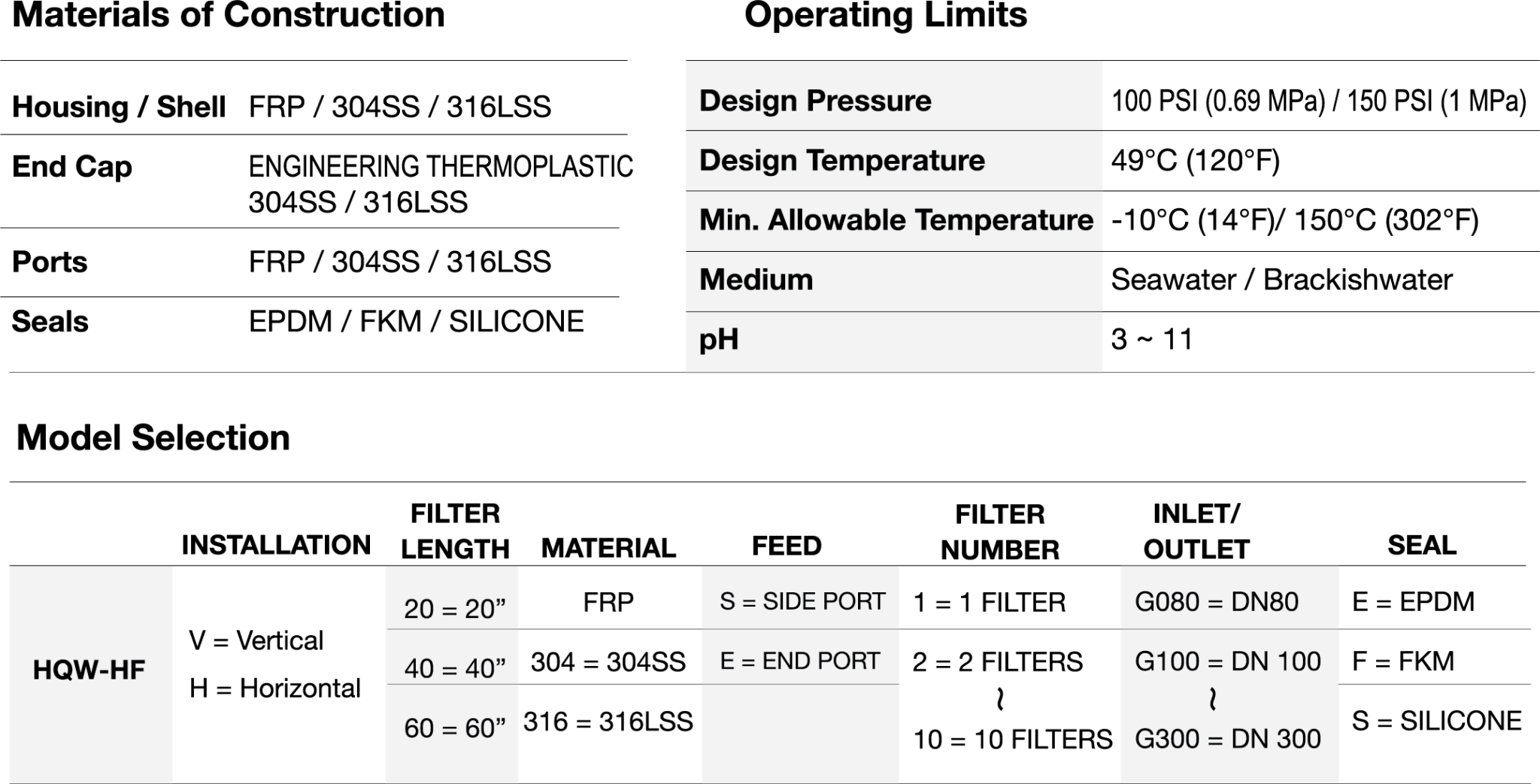The image size is (1540, 784).
Task: Click the DN80 value text
Action: [1265, 602]
